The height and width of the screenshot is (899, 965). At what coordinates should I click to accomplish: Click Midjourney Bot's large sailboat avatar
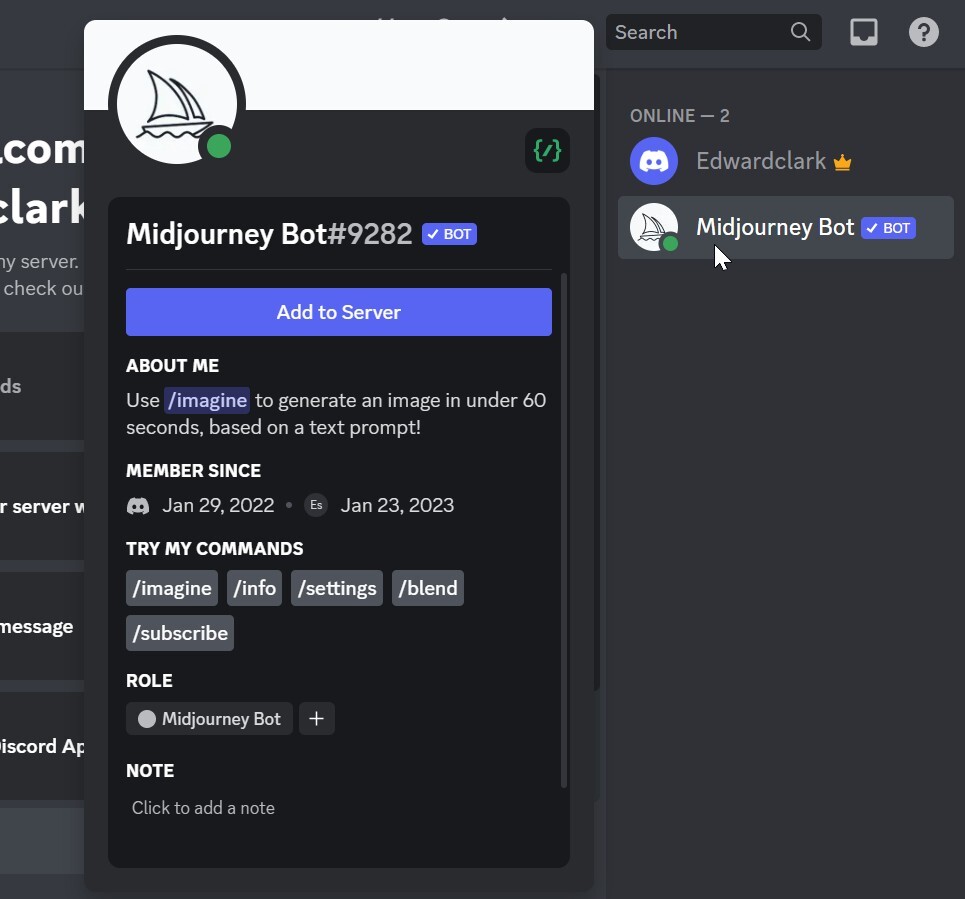point(177,104)
